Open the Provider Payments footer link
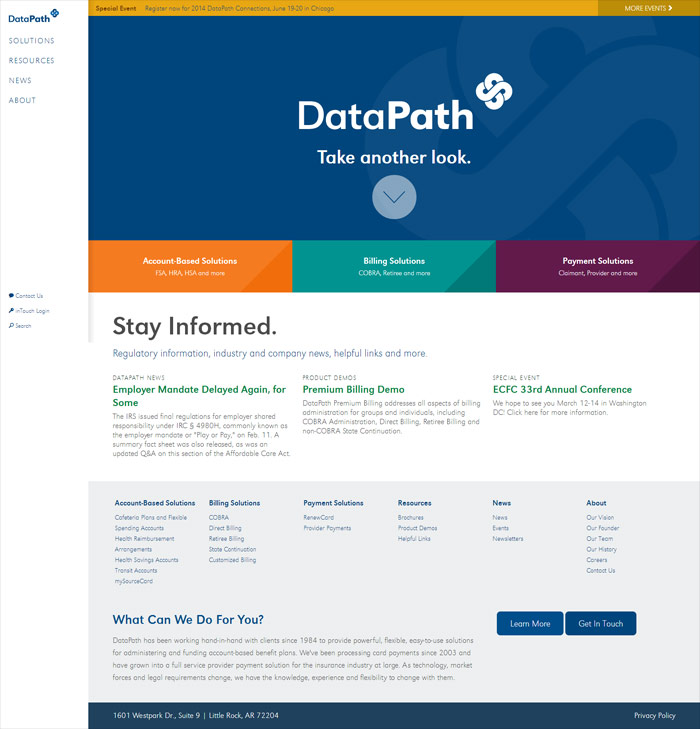 (327, 528)
